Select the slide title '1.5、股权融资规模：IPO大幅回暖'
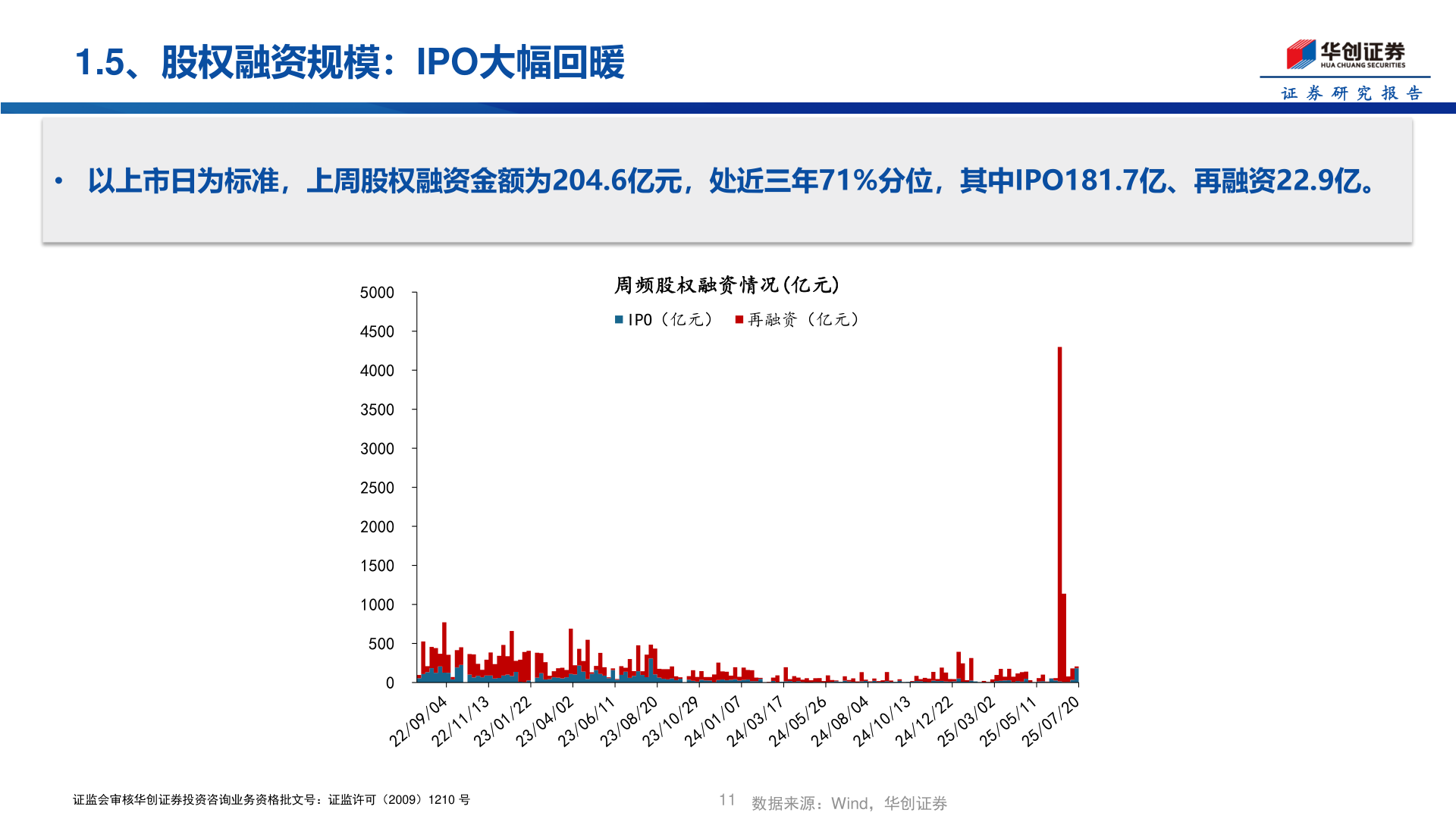This screenshot has height=819, width=1456. click(x=350, y=62)
